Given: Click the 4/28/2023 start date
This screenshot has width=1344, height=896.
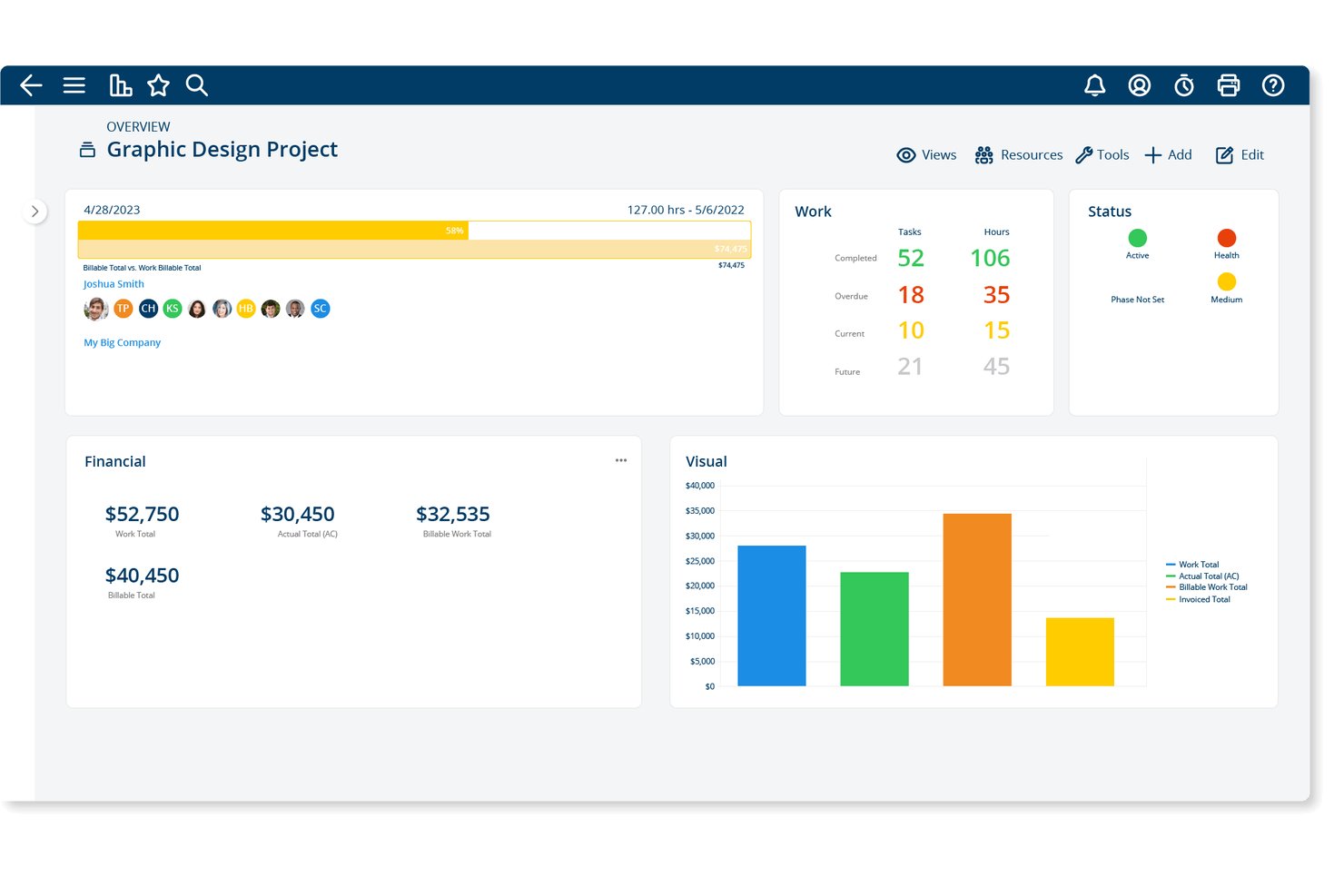Looking at the screenshot, I should [x=112, y=210].
